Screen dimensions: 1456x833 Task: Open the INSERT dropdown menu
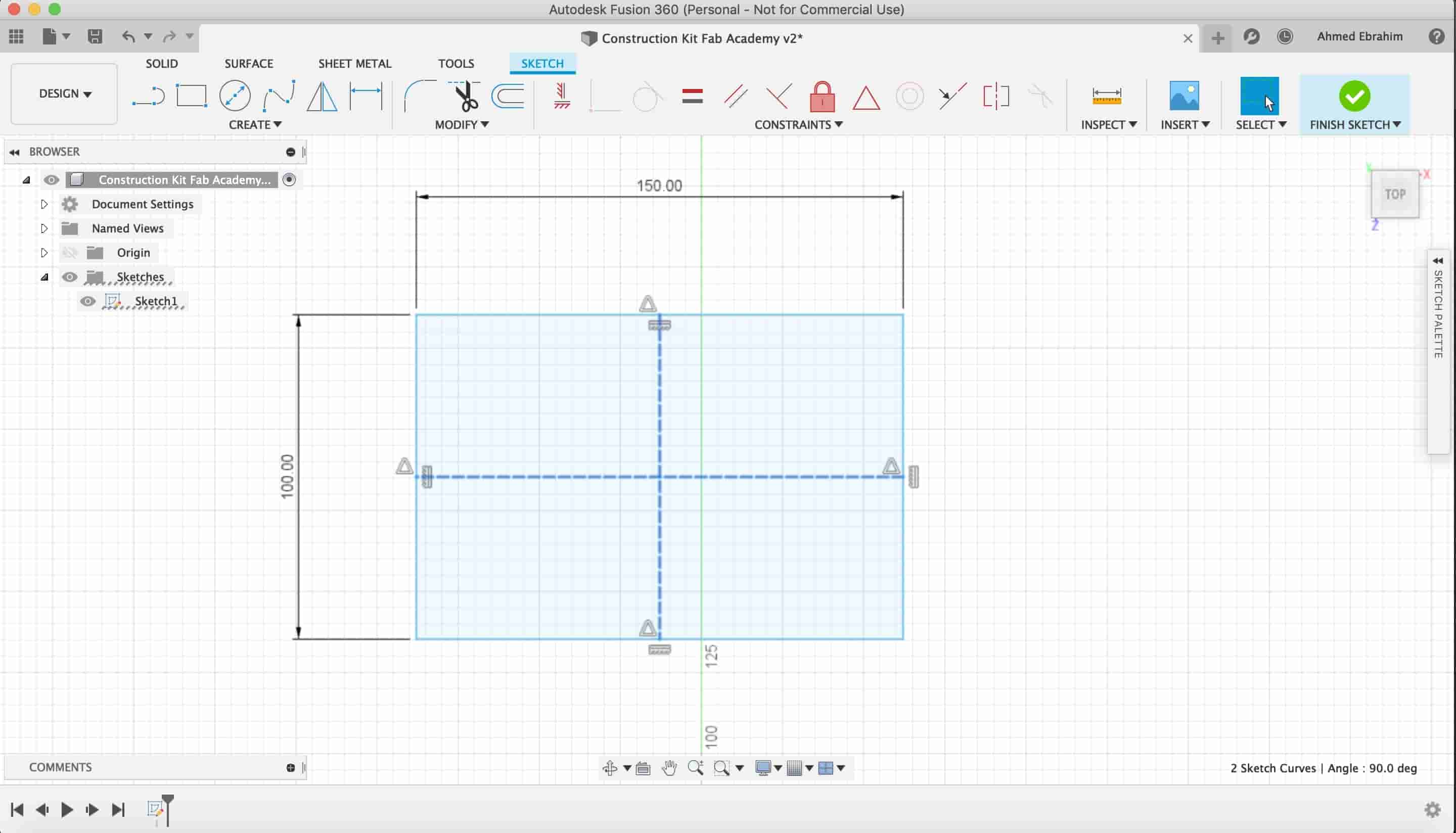[1185, 125]
